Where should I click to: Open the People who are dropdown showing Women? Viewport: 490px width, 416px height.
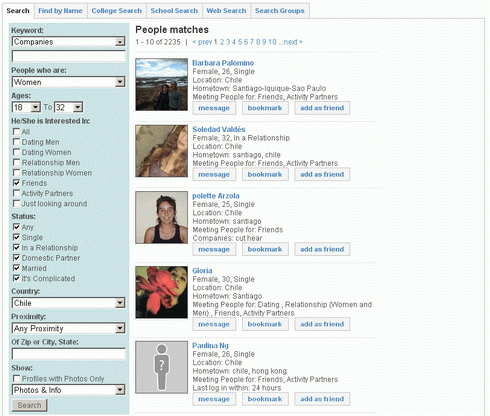69,82
